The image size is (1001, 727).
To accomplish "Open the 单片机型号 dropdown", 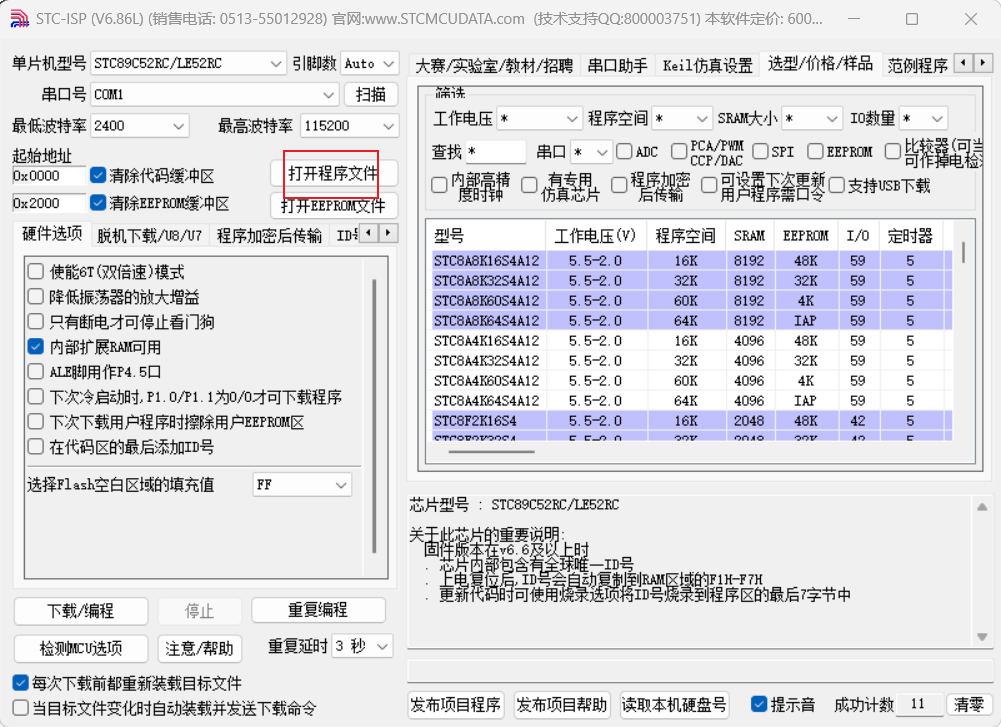I will click(278, 62).
